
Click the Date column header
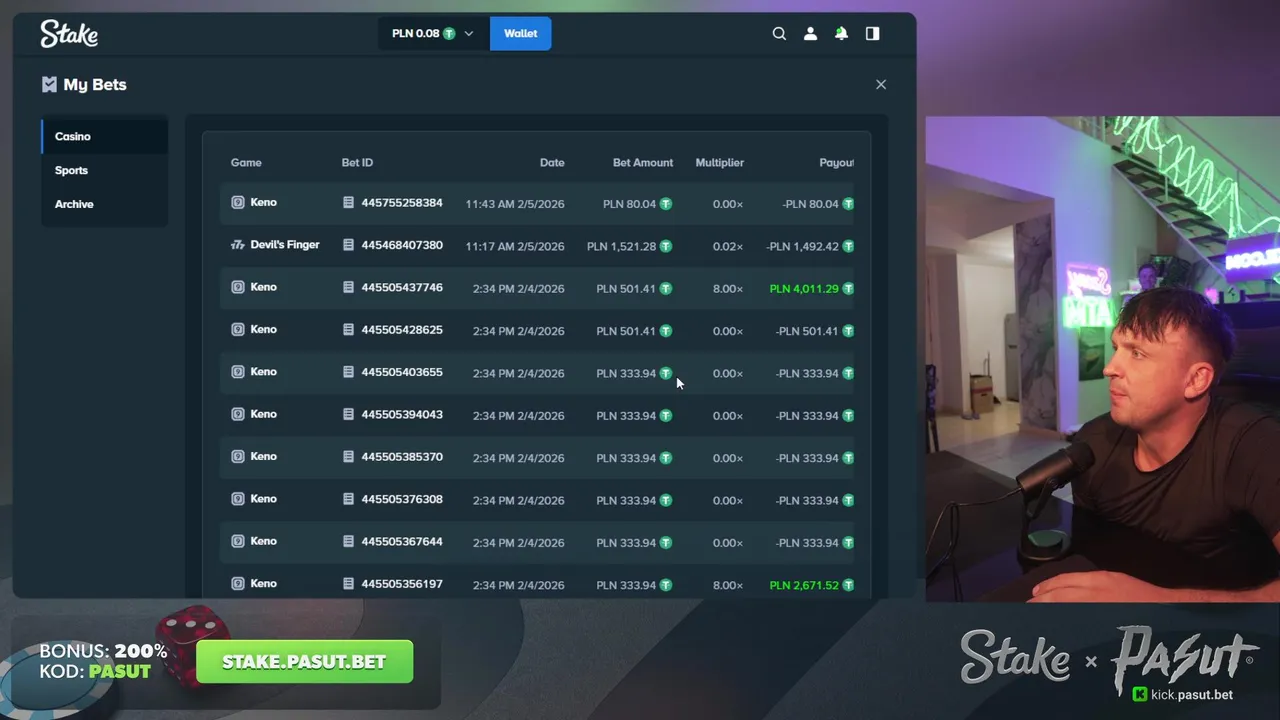pyautogui.click(x=552, y=162)
